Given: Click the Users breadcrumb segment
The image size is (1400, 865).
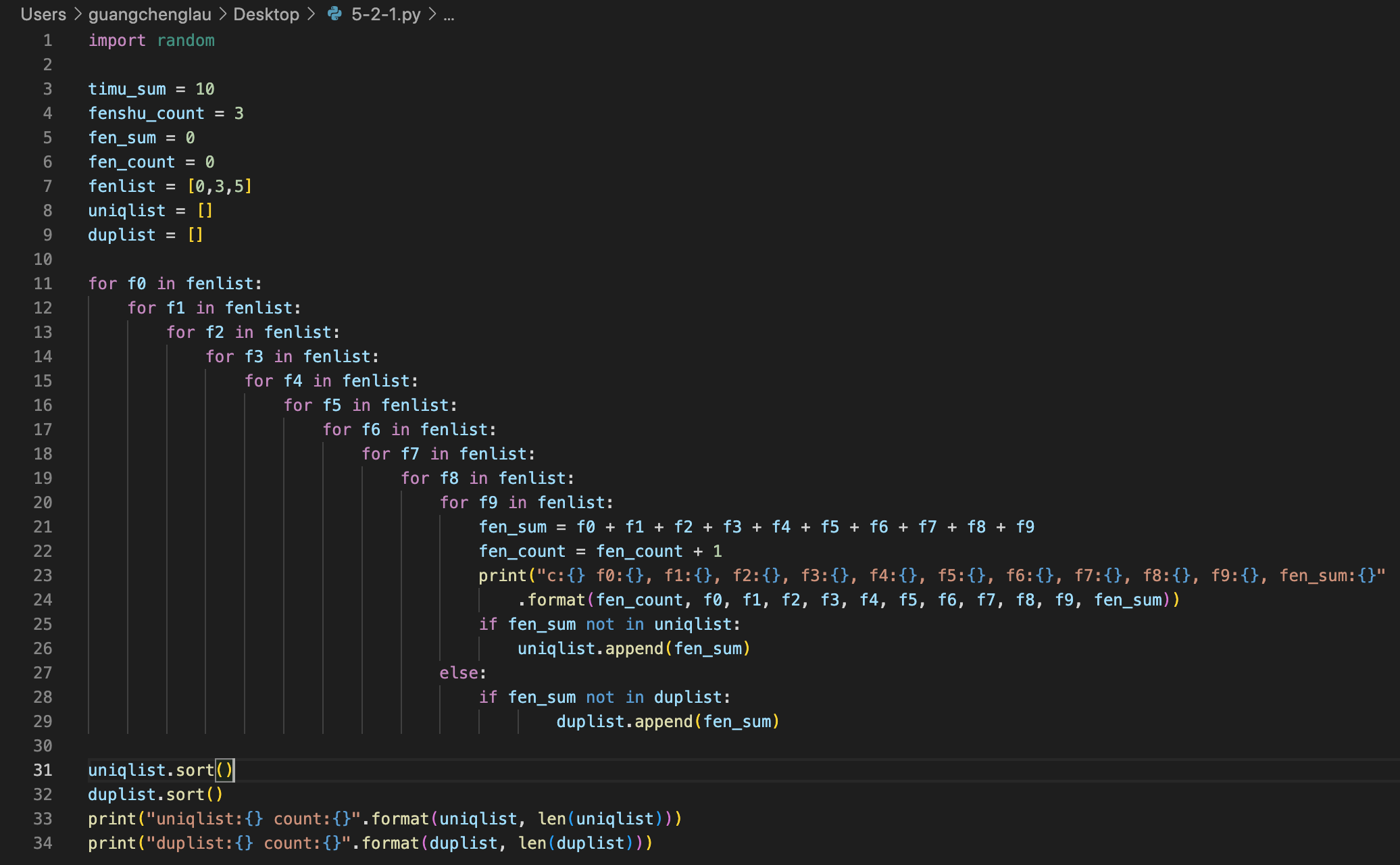Looking at the screenshot, I should click(x=43, y=14).
